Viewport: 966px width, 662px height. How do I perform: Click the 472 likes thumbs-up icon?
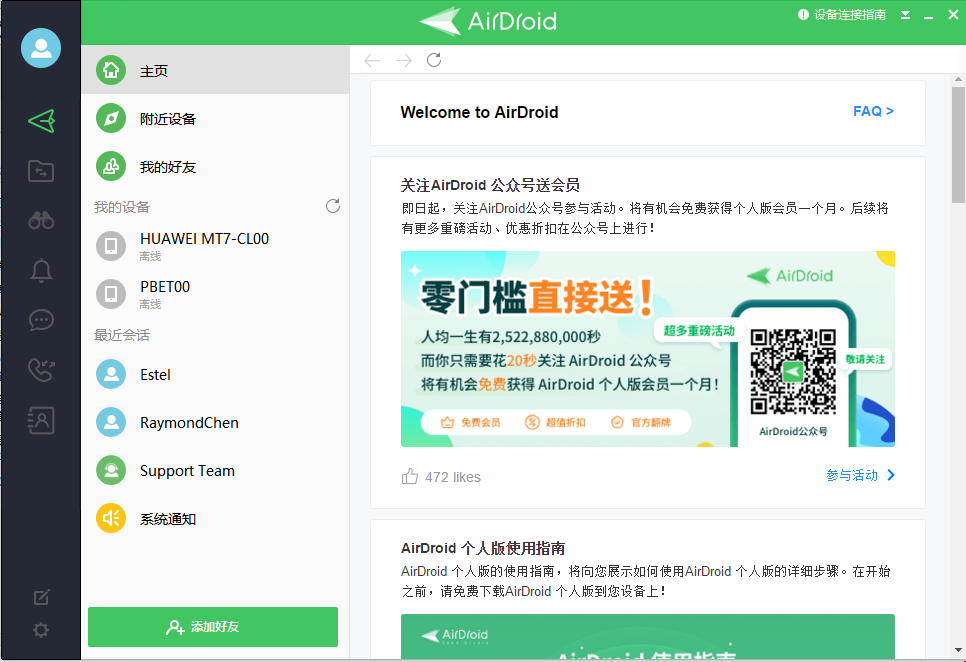410,476
